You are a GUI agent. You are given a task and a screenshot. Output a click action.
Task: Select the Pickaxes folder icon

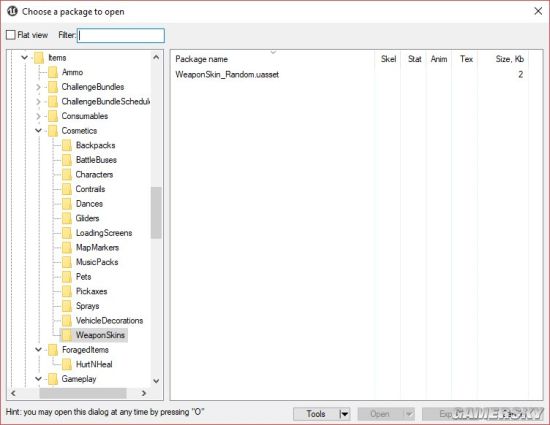[67, 291]
